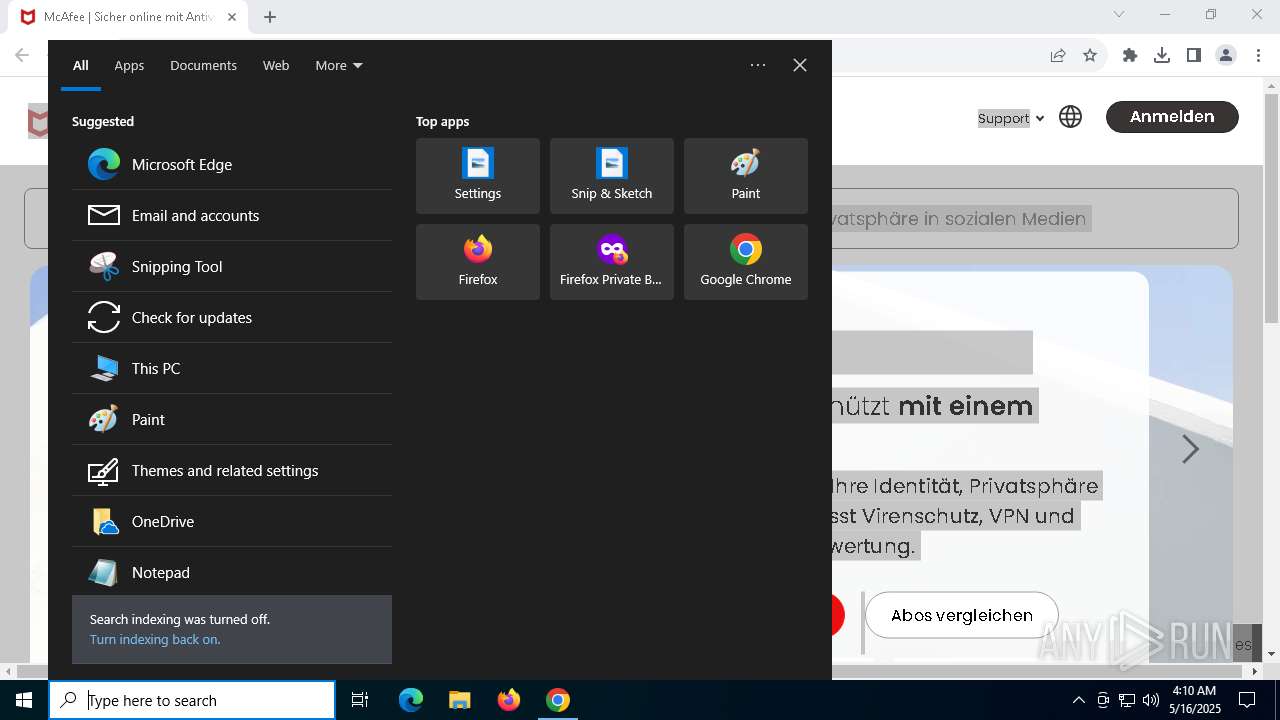Focus the taskbar search box
The image size is (1280, 720).
click(x=192, y=700)
